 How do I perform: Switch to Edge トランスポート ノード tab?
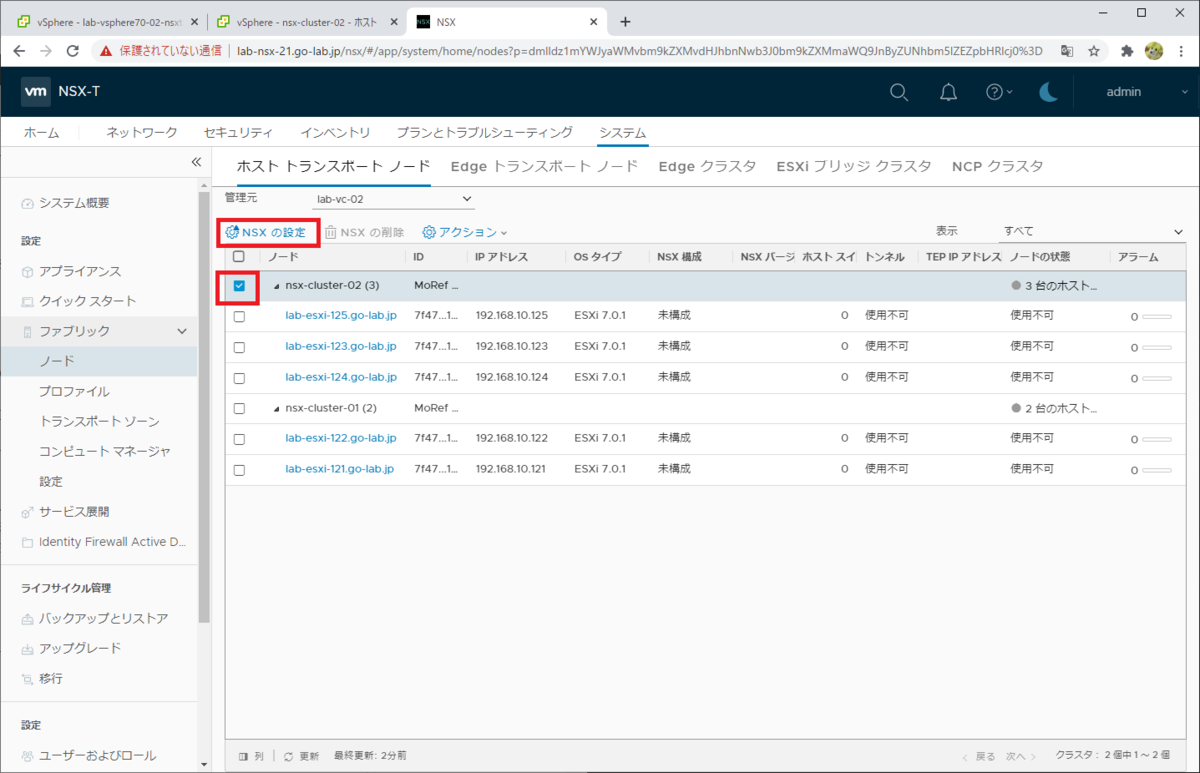pos(544,167)
